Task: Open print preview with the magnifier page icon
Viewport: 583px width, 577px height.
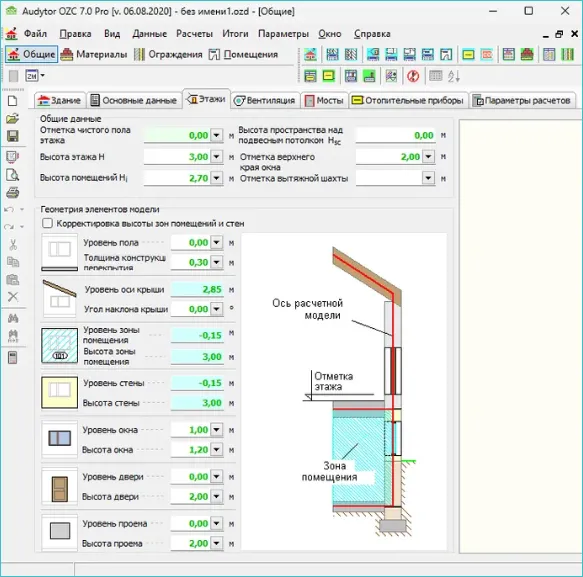Action: pyautogui.click(x=13, y=175)
